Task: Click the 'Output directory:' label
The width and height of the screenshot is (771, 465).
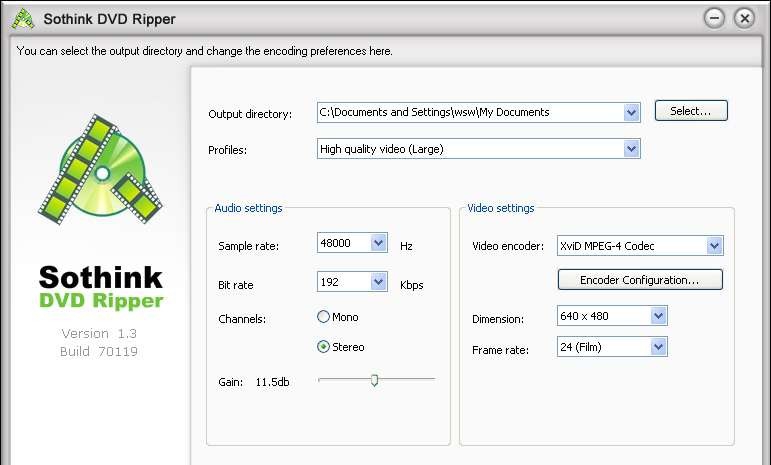Action: click(x=250, y=114)
